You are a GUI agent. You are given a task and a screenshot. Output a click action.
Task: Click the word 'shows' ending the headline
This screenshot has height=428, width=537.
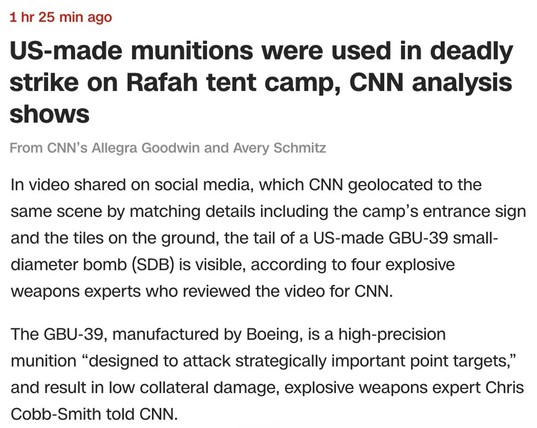[50, 114]
